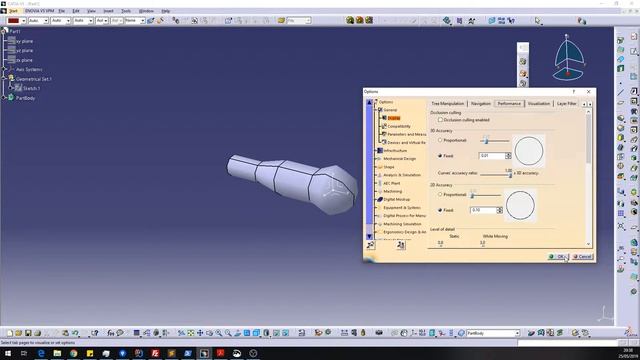Switch to Layer Filter tab
The image size is (640, 360).
click(x=567, y=104)
